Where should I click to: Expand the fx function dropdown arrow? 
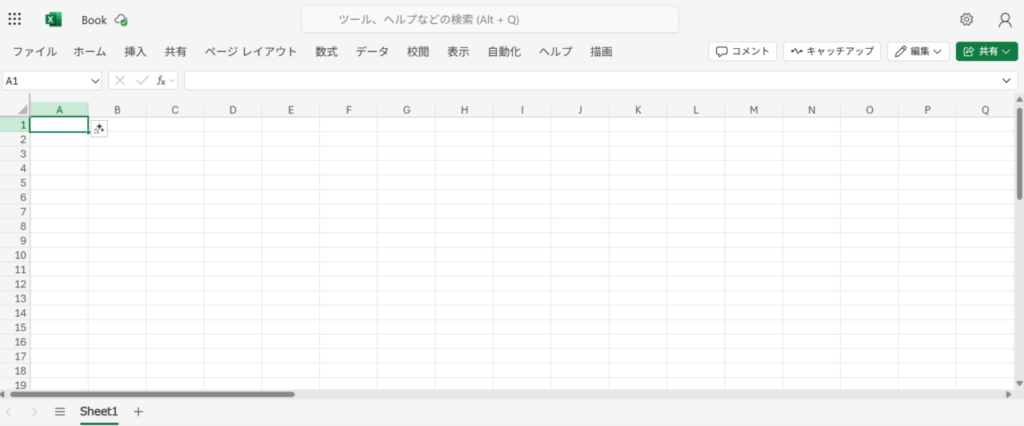[172, 81]
